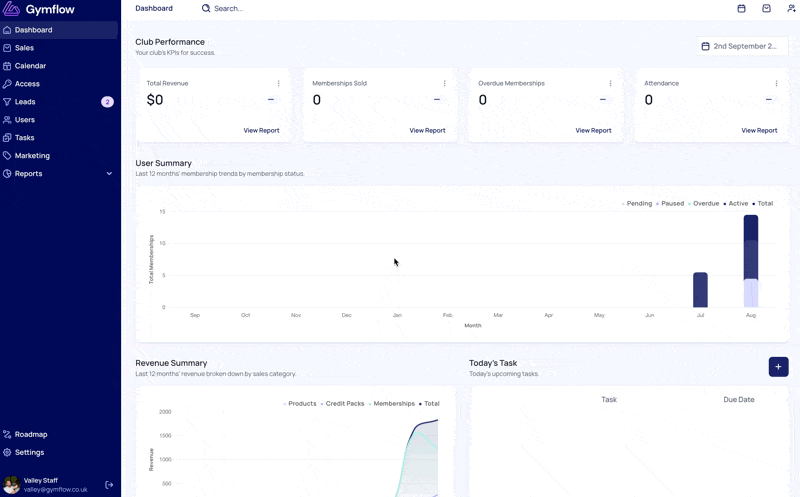800x497 pixels.
Task: Open the inbox icon in top bar
Action: tap(766, 8)
